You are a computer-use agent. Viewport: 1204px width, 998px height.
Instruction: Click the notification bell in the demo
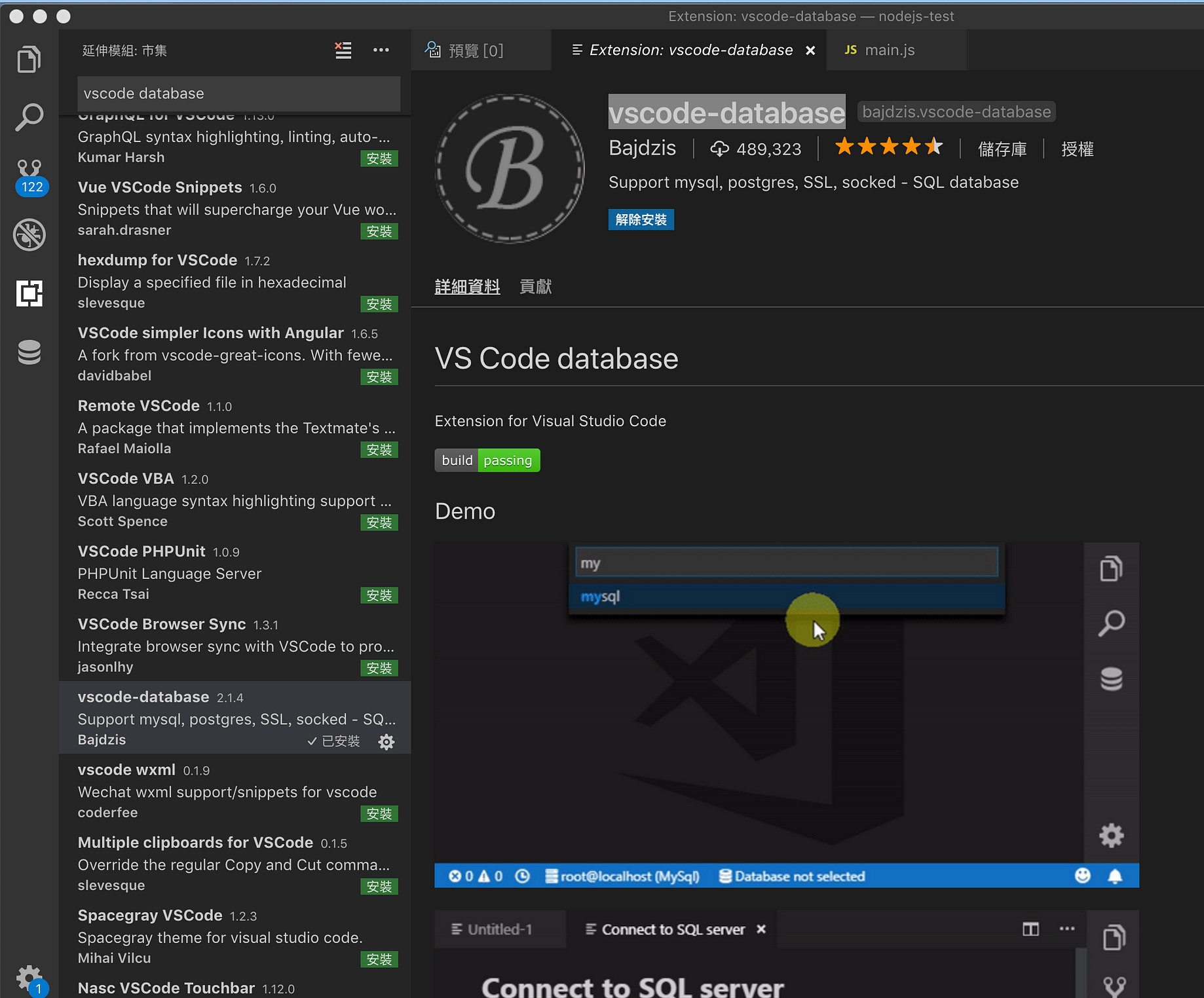[1115, 876]
